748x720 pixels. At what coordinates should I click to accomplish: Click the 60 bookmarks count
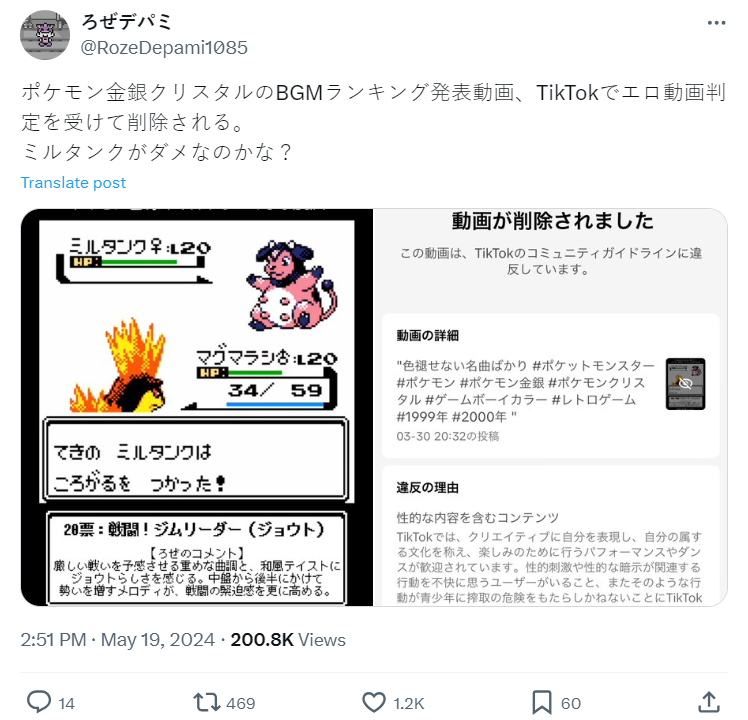coord(571,703)
